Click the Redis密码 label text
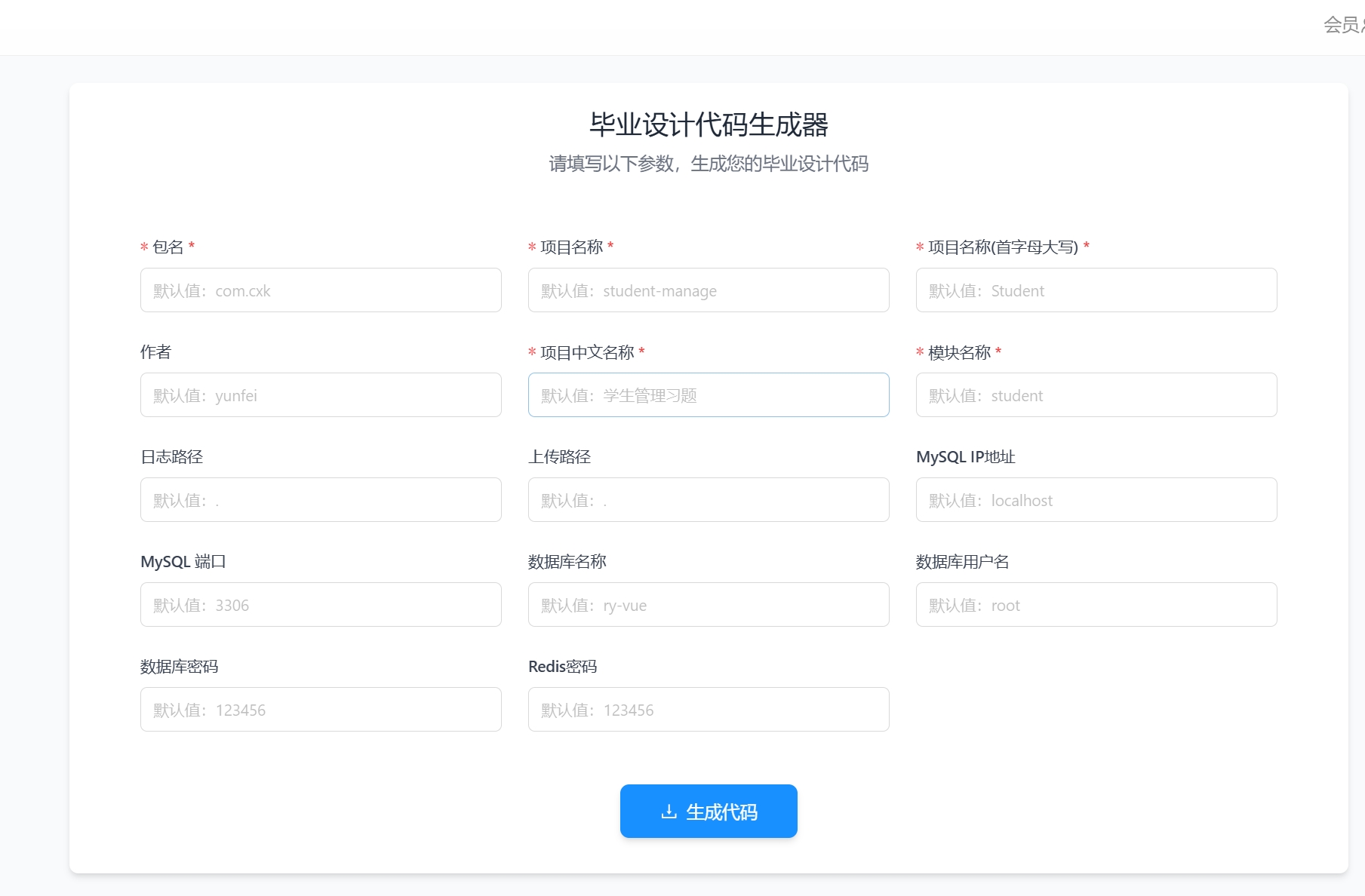This screenshot has width=1365, height=896. (562, 667)
